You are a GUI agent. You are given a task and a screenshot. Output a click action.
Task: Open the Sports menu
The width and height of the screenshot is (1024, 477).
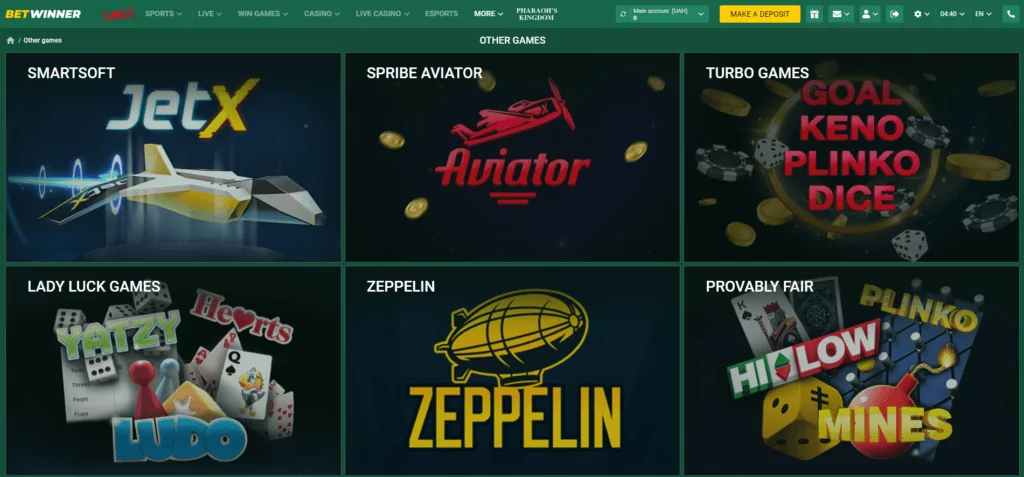coord(163,14)
